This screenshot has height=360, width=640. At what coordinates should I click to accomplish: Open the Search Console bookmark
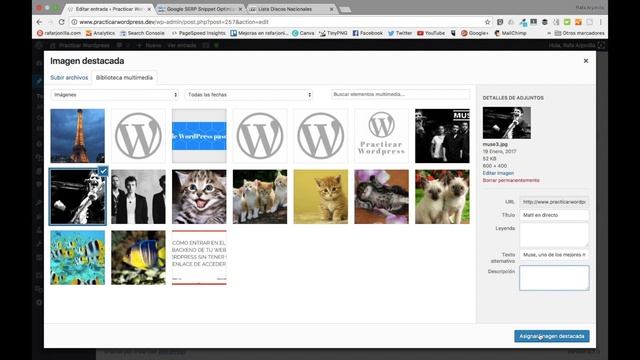click(142, 33)
